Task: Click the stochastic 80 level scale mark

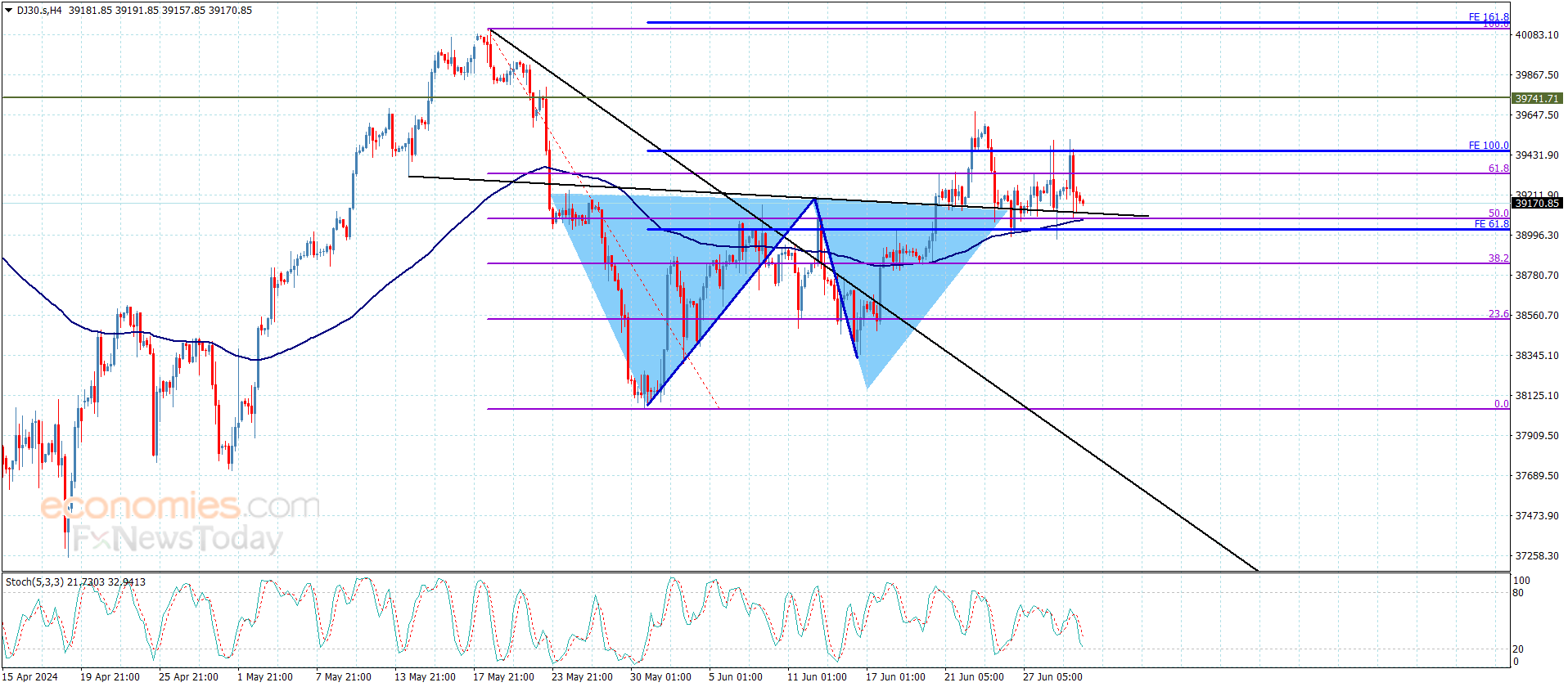Action: tap(1518, 593)
